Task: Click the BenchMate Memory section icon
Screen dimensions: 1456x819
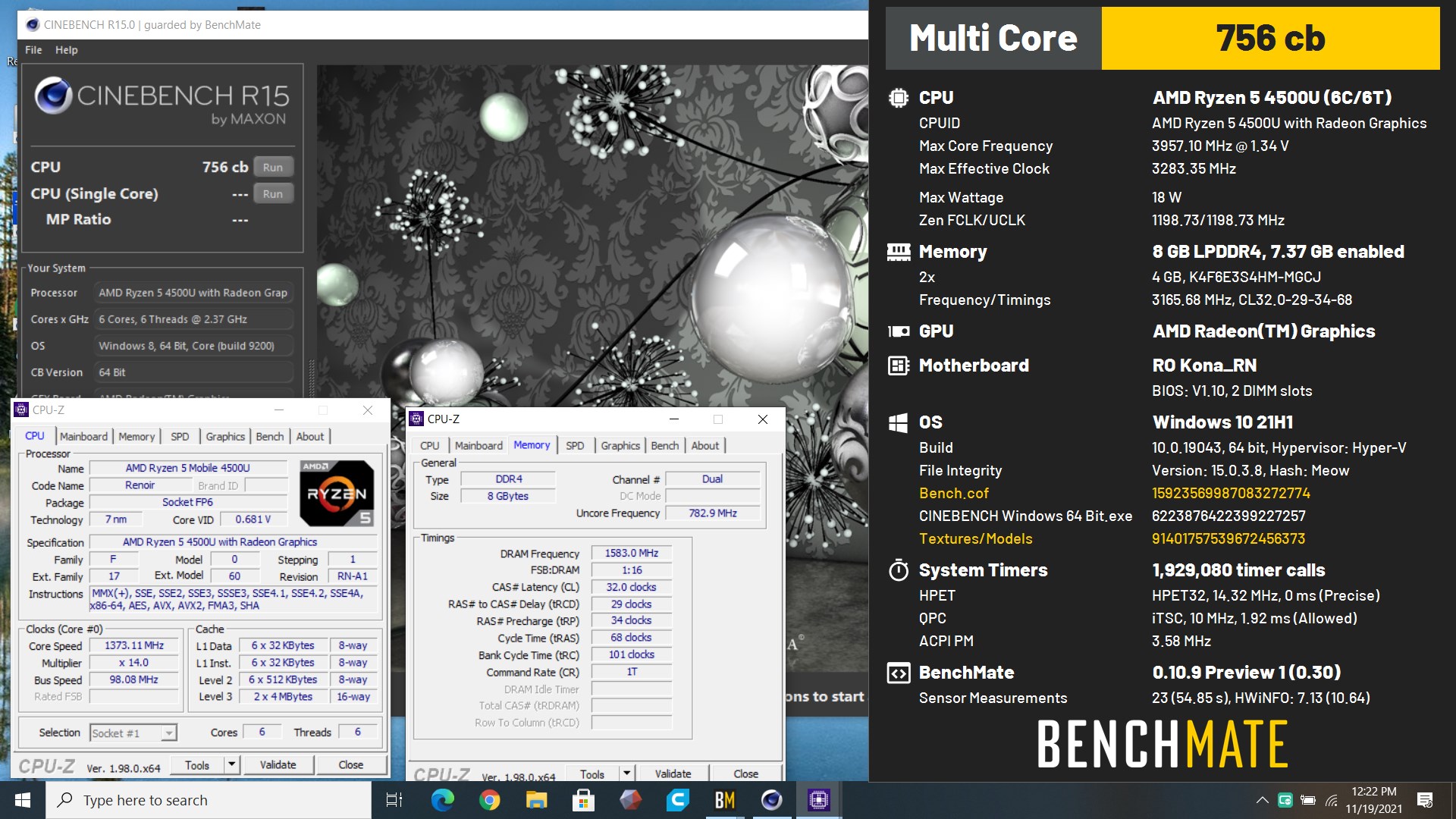Action: point(899,252)
